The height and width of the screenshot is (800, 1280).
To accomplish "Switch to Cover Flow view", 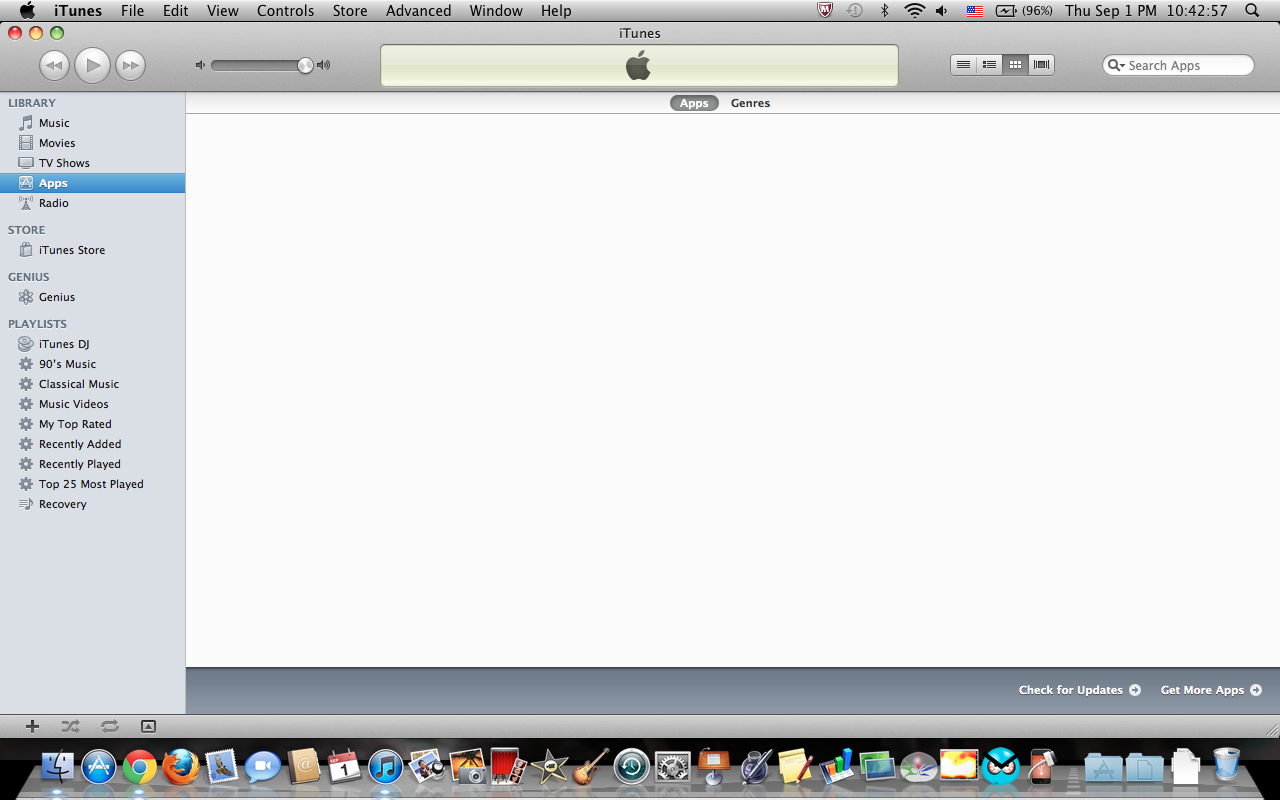I will pyautogui.click(x=1041, y=65).
